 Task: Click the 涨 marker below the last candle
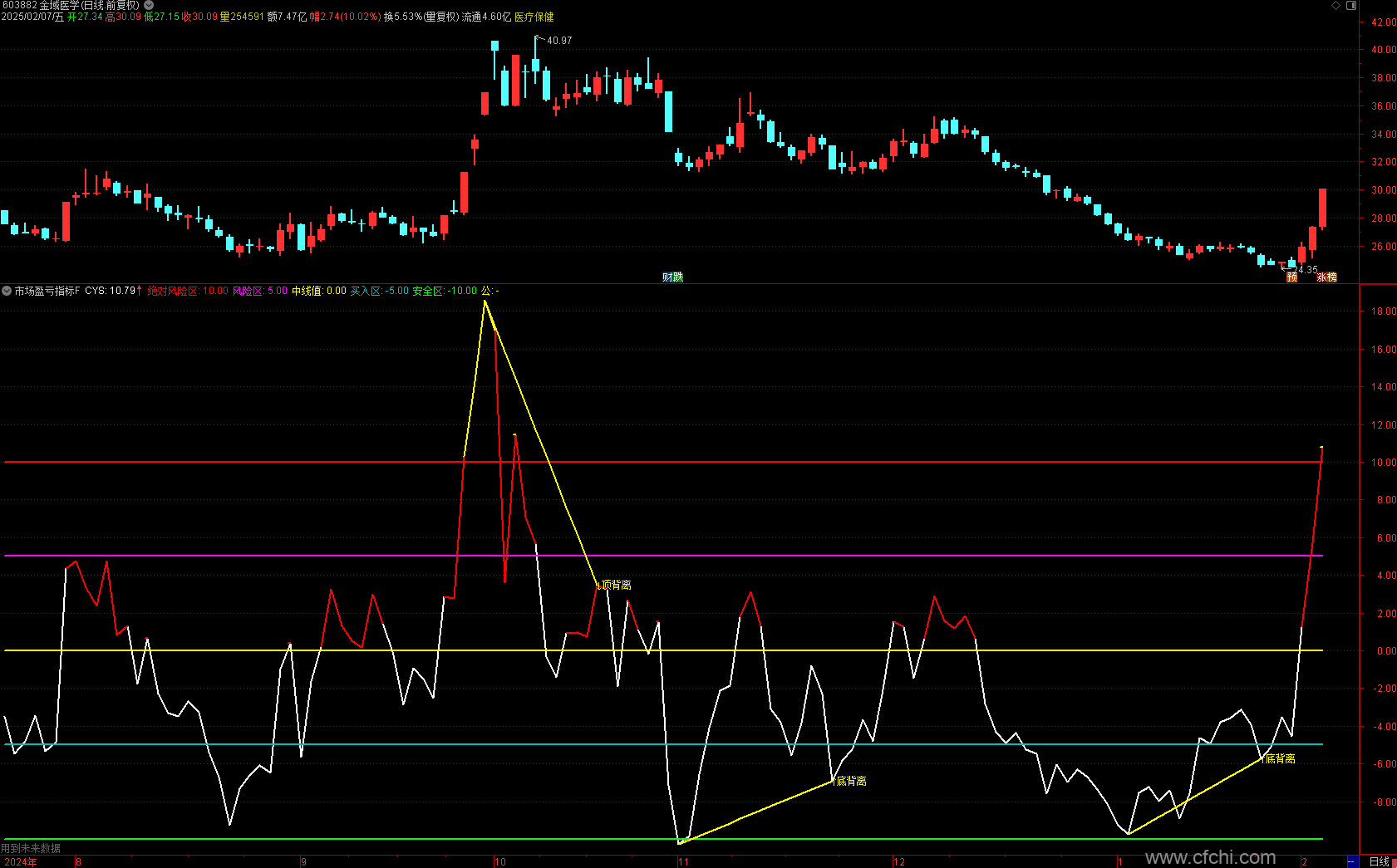[x=1321, y=277]
